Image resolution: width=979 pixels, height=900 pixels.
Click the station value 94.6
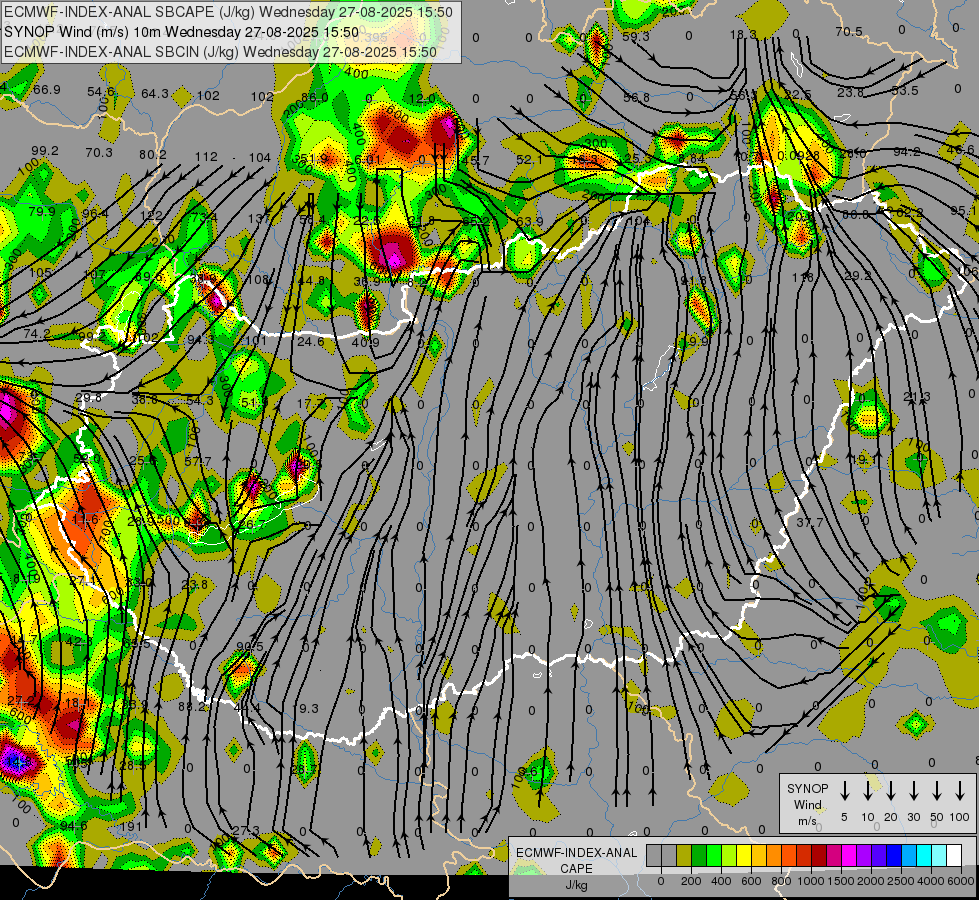tap(74, 826)
